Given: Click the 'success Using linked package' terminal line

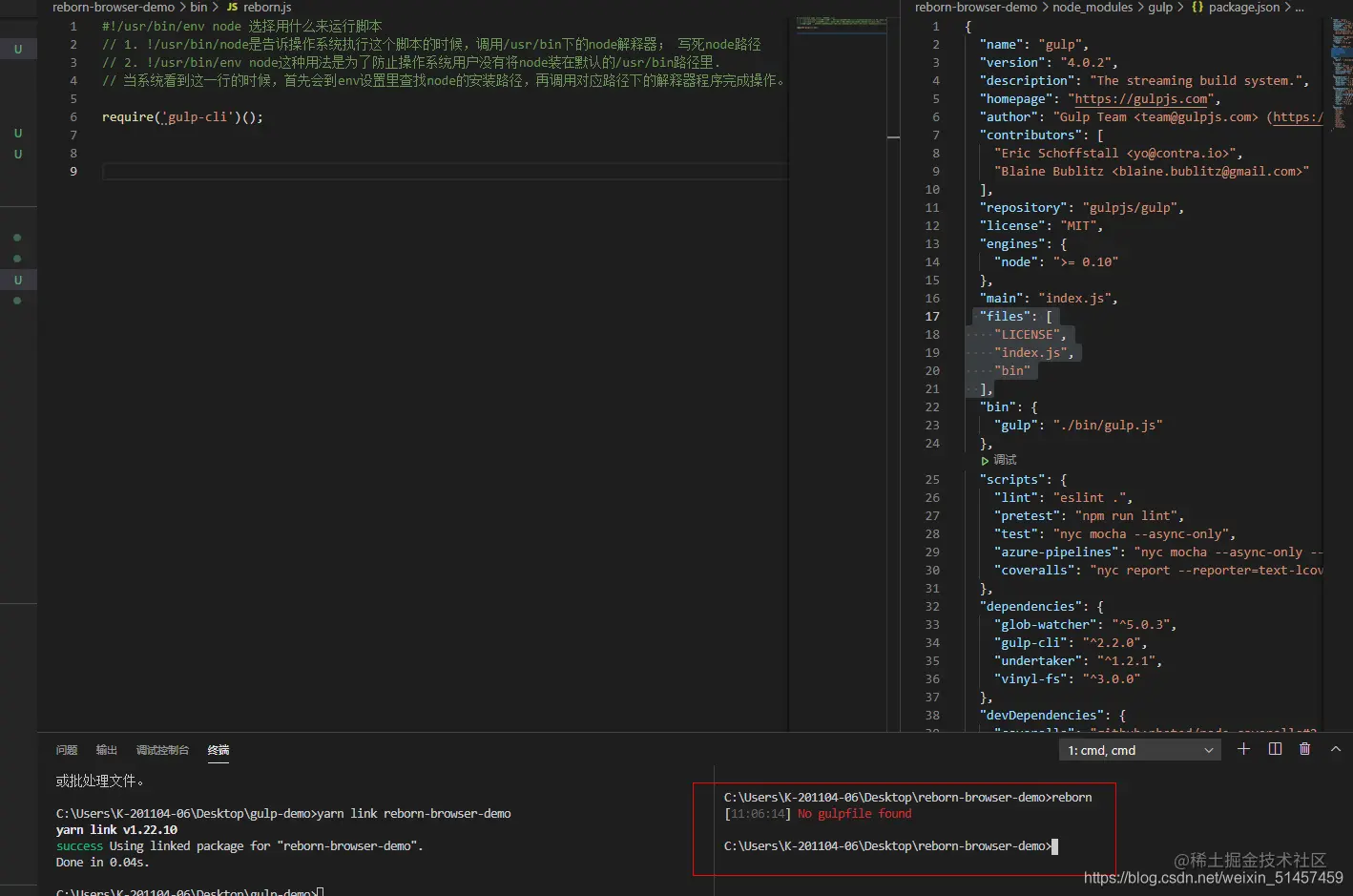Looking at the screenshot, I should (239, 846).
